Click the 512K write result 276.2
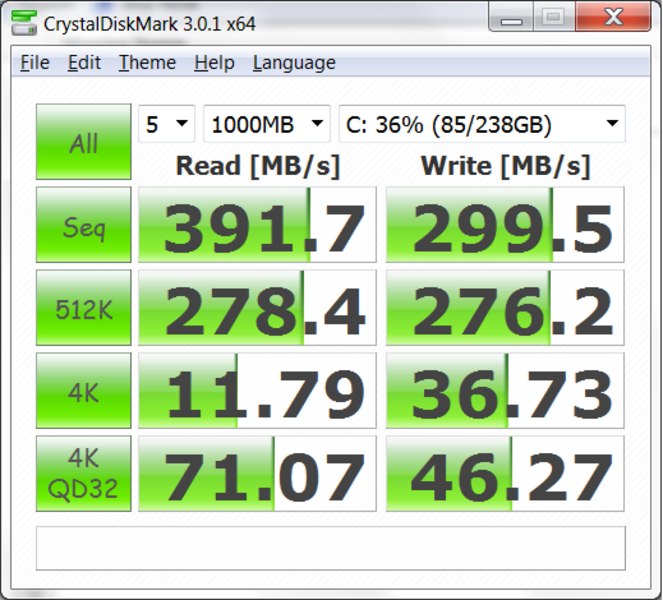Viewport: 663px width, 600px height. pos(505,307)
